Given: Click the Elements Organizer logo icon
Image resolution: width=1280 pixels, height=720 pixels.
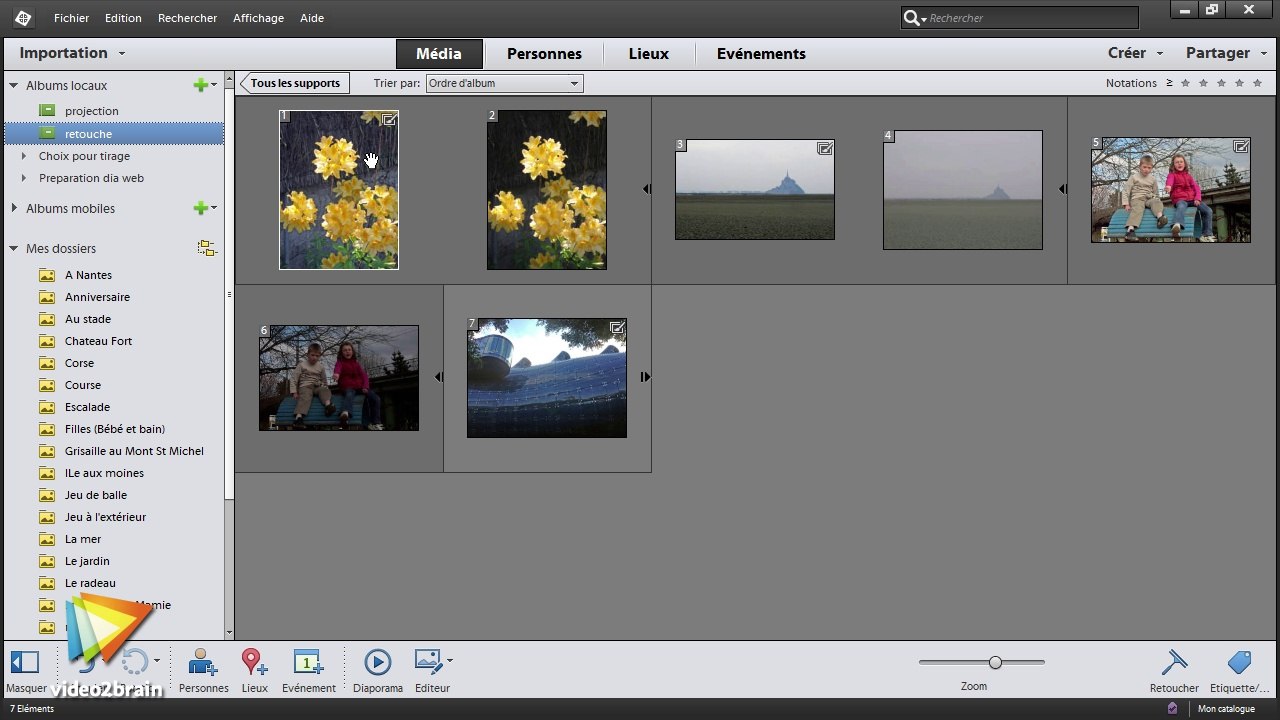Looking at the screenshot, I should click(x=22, y=17).
